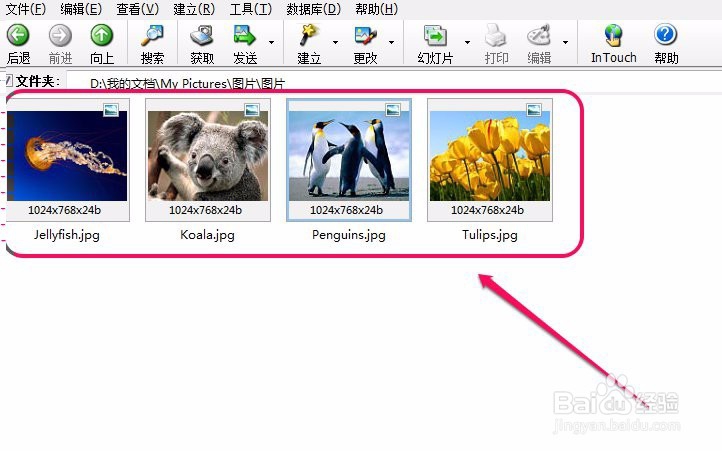Expand the Modify (更改) dropdown arrow
The image size is (722, 451).
click(391, 42)
